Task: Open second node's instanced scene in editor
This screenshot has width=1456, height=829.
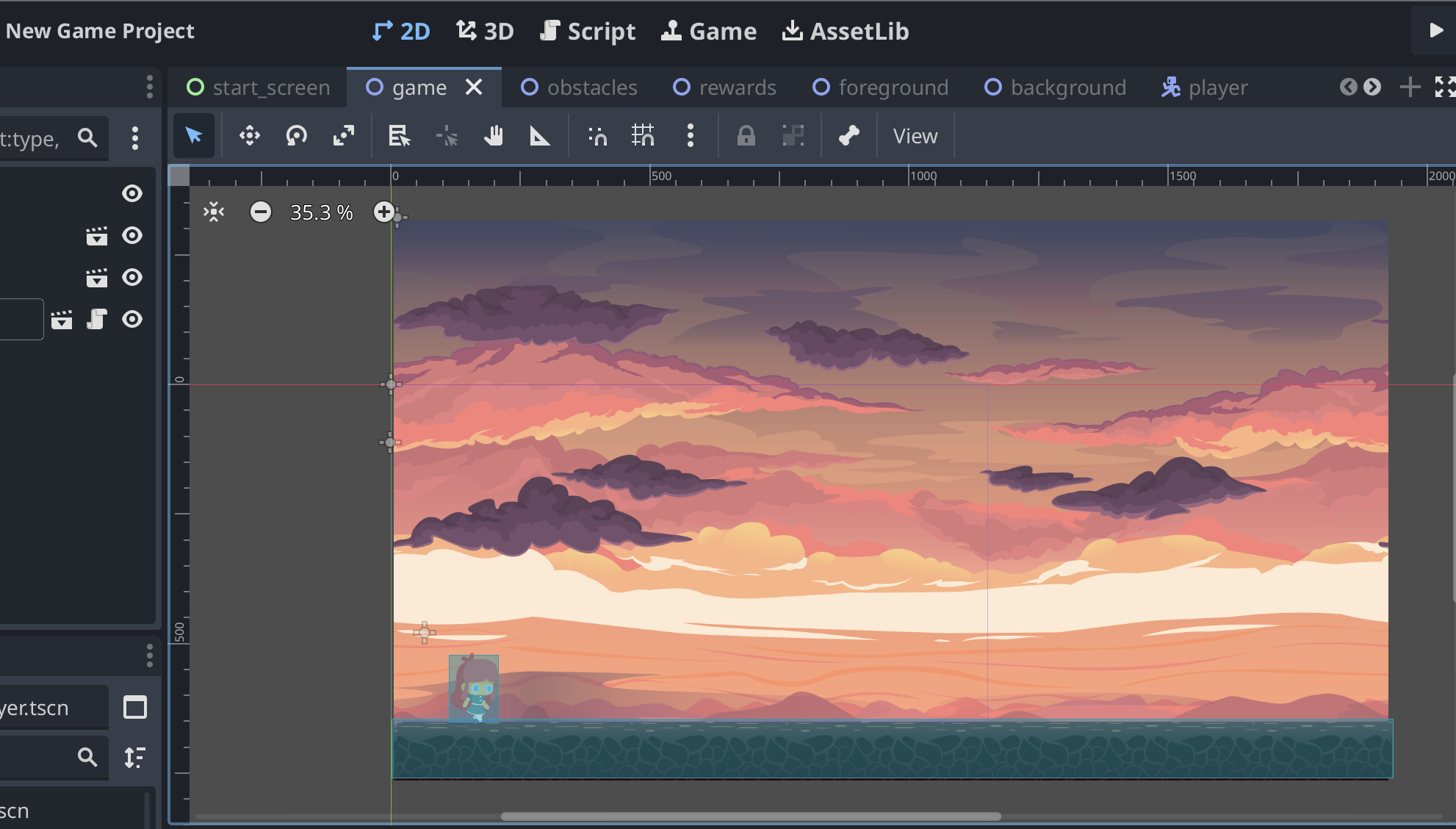Action: click(x=97, y=235)
